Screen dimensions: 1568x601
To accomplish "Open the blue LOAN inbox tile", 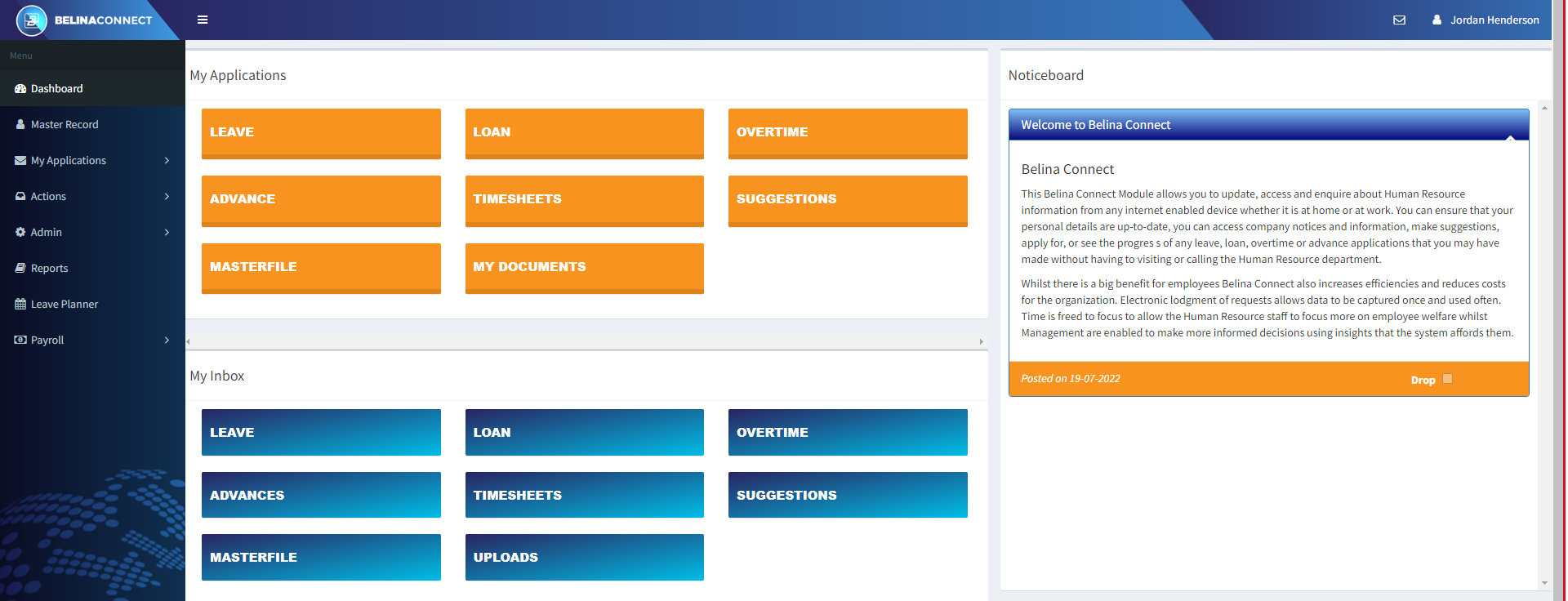I will [585, 432].
